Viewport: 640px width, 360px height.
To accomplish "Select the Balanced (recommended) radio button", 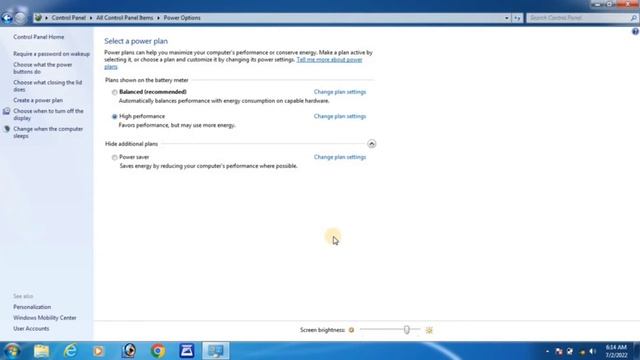I will coord(115,92).
